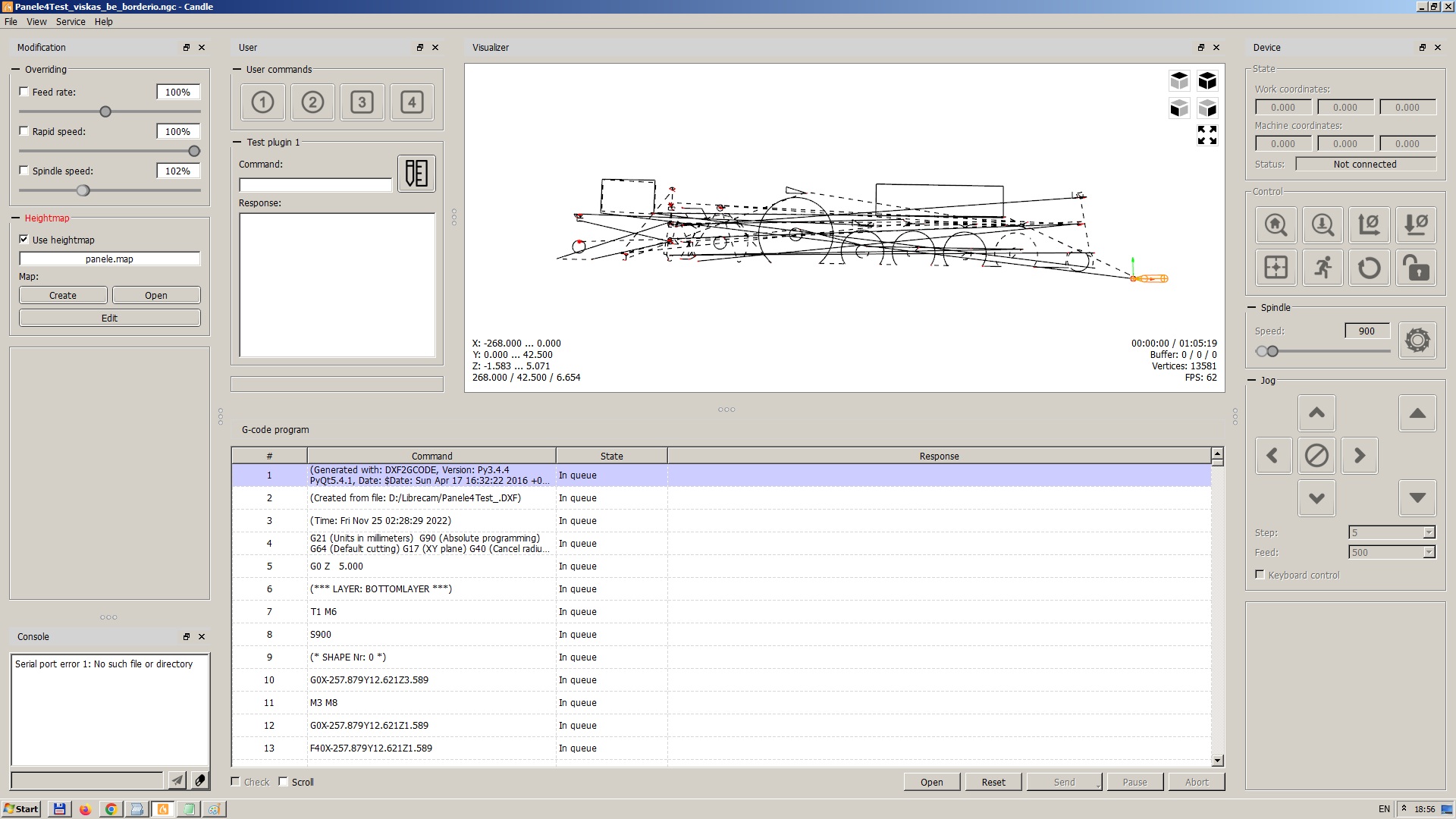
Task: Click the Safe position running-man icon
Action: [x=1323, y=268]
